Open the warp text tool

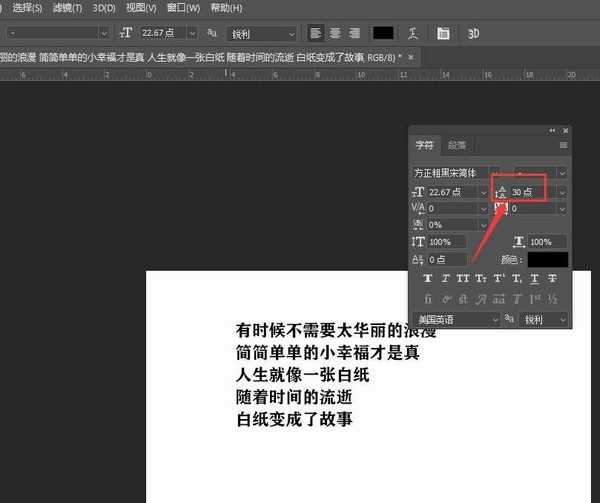413,33
